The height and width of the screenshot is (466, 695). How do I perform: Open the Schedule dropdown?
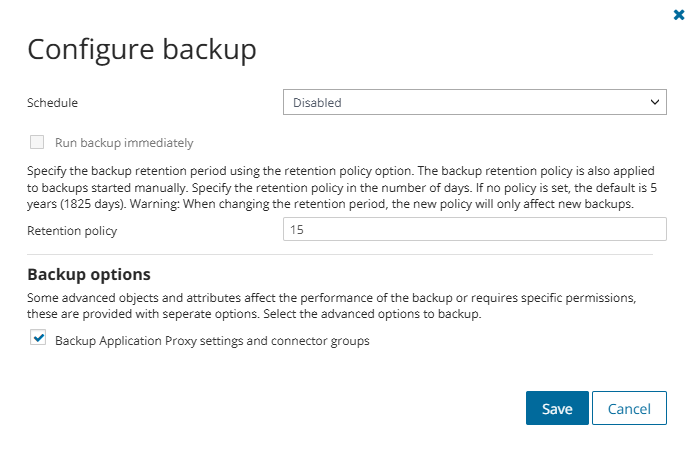(474, 102)
